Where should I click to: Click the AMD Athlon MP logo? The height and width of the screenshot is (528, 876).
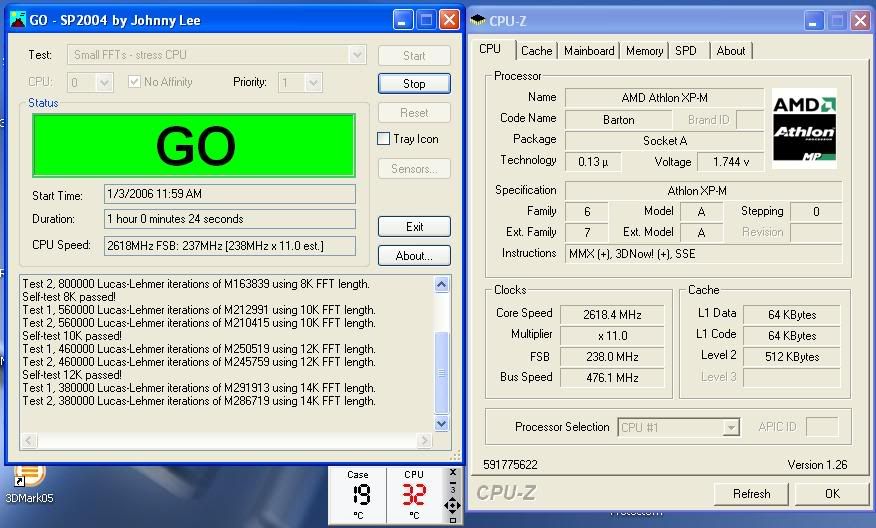(804, 129)
